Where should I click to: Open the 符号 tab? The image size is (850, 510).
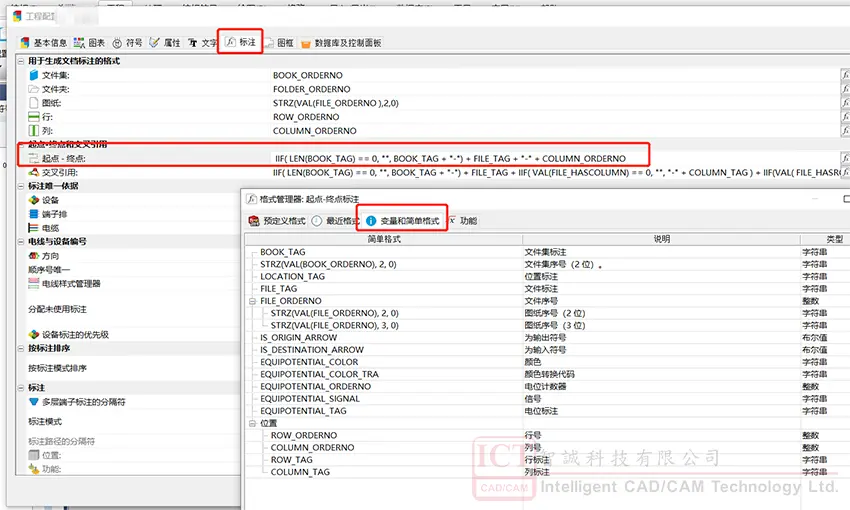[127, 43]
